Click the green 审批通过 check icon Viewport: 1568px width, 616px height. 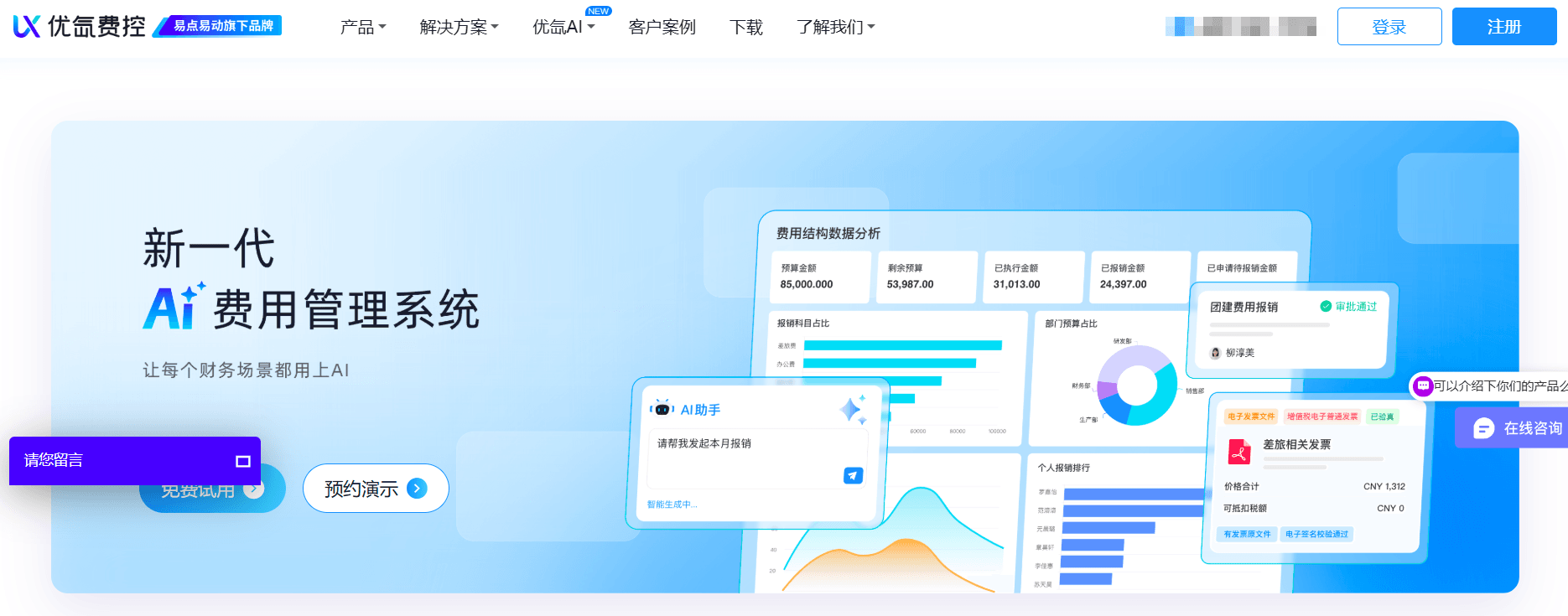(1326, 306)
